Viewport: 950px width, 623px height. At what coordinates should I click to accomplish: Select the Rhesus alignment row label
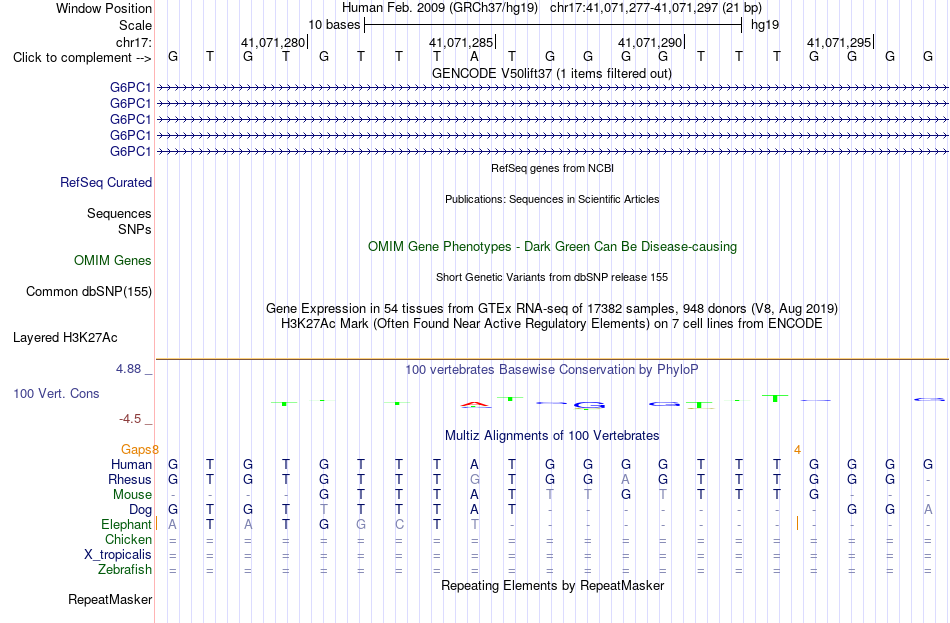pyautogui.click(x=130, y=479)
